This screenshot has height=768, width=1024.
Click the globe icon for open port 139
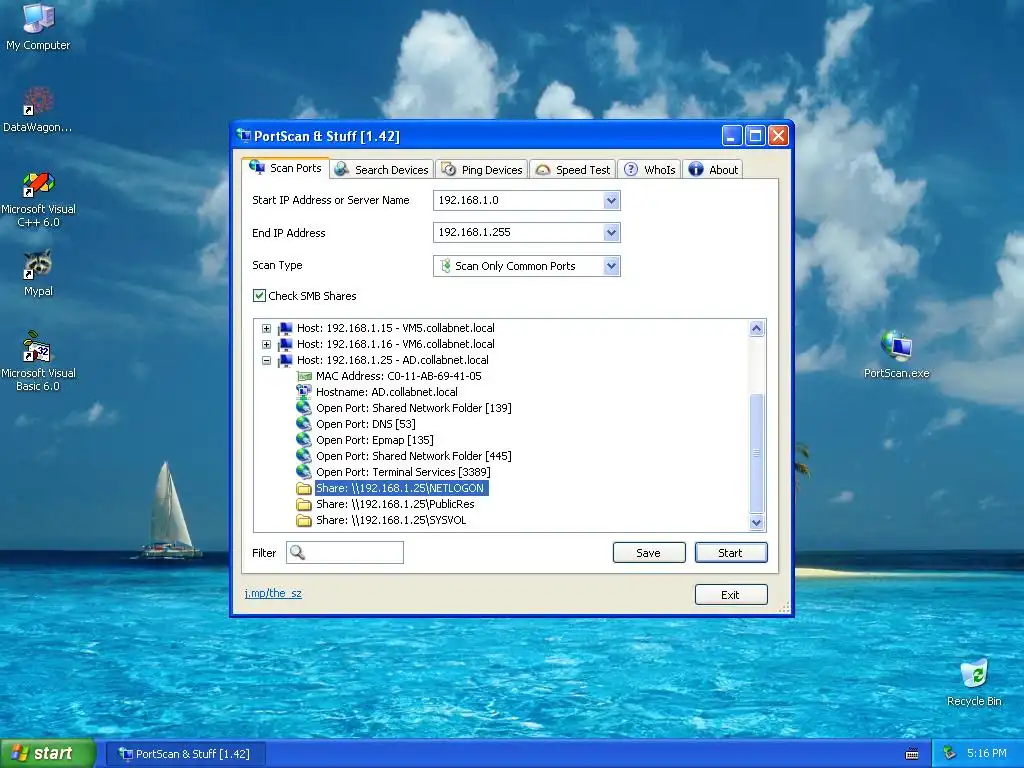(x=304, y=408)
